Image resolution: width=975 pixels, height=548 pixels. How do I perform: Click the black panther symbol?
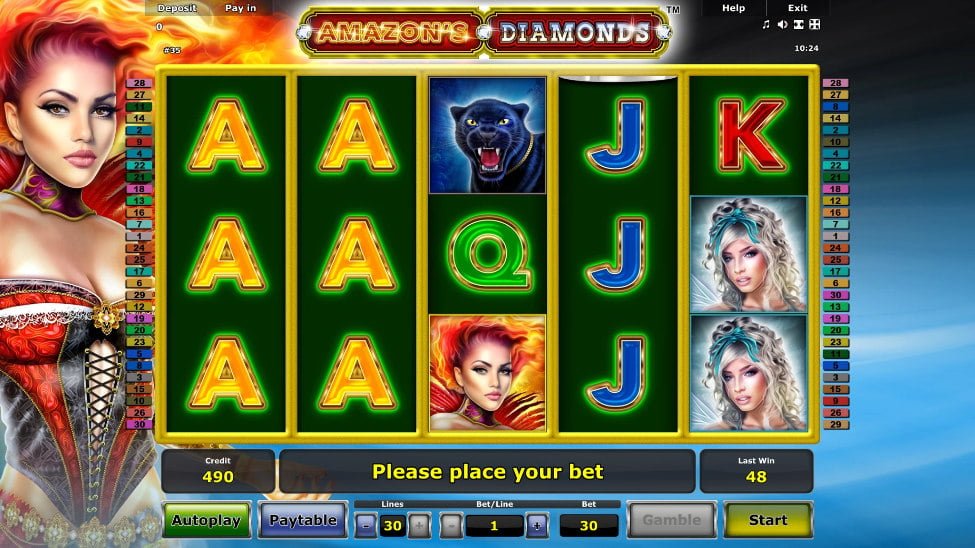[x=488, y=135]
